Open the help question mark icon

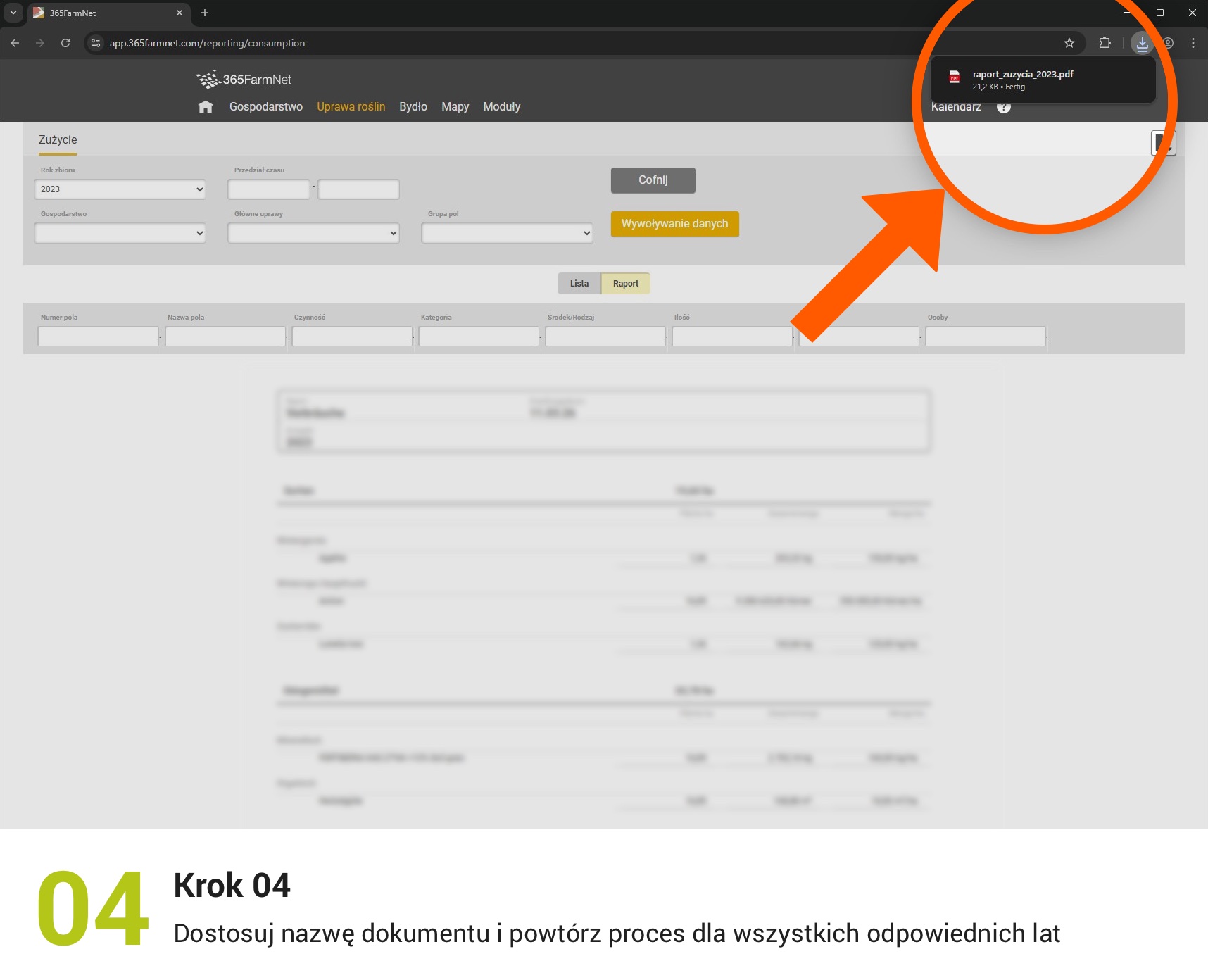1004,106
